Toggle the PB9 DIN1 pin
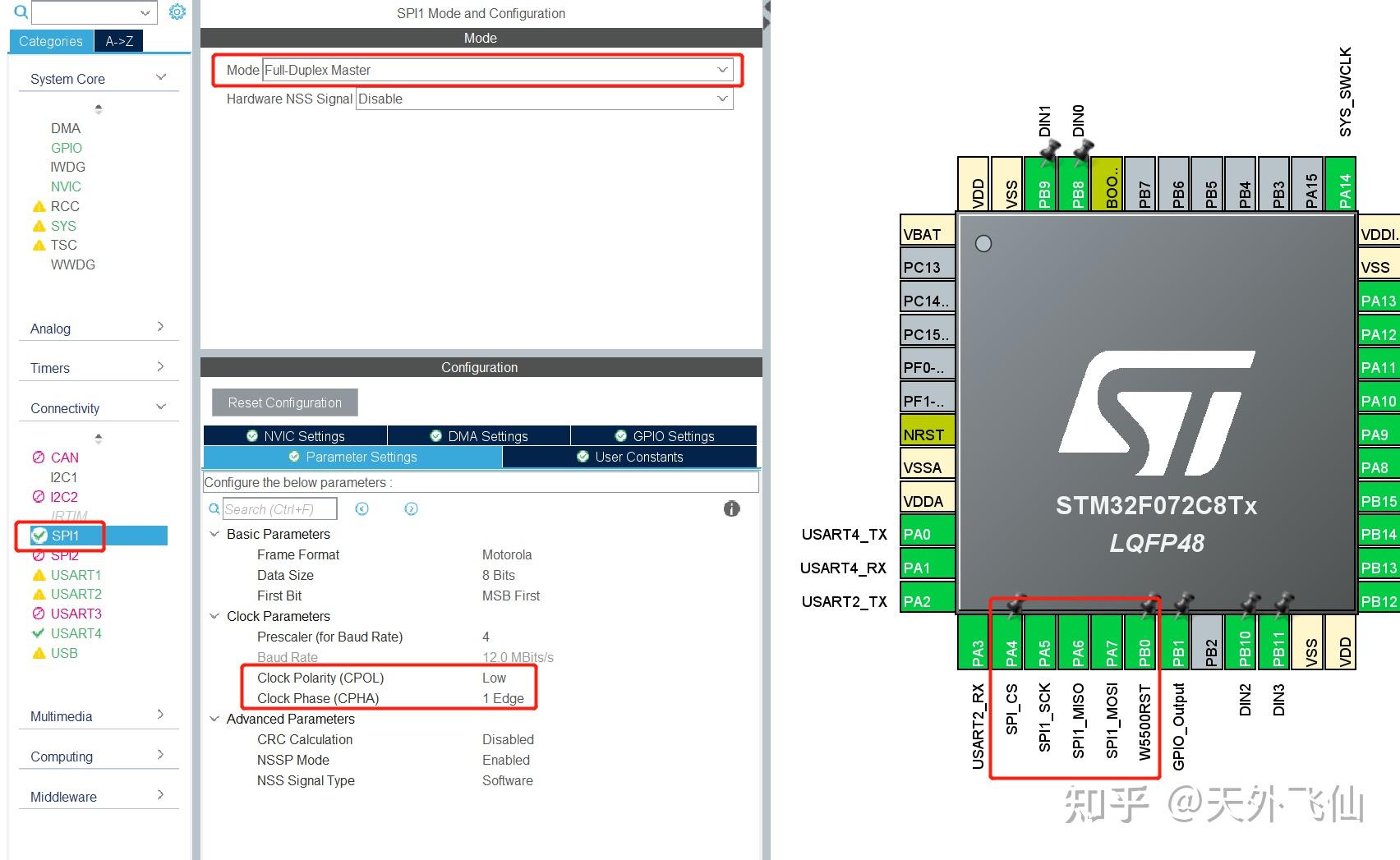This screenshot has width=1400, height=860. (1043, 184)
